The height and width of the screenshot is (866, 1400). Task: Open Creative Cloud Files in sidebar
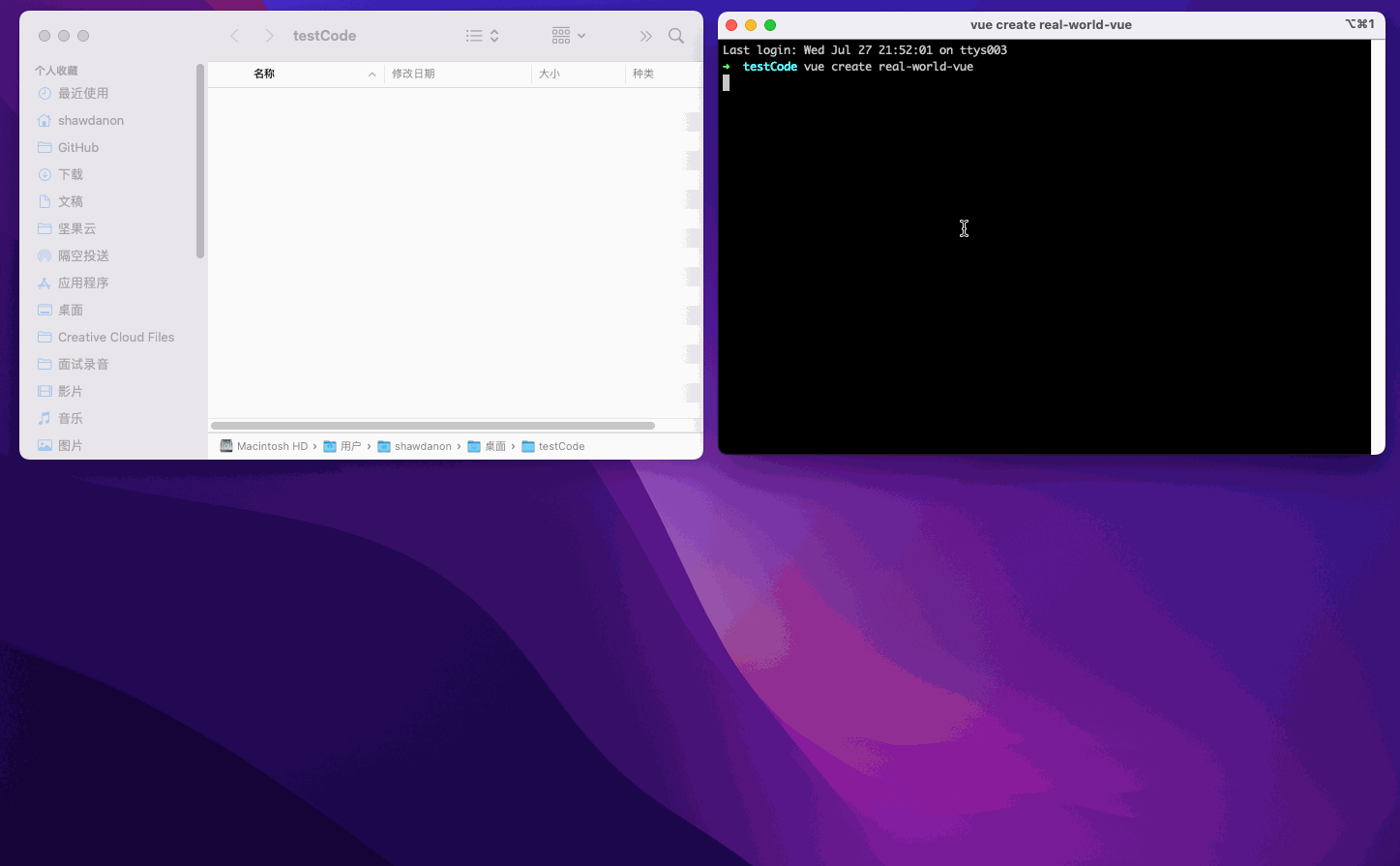click(115, 337)
